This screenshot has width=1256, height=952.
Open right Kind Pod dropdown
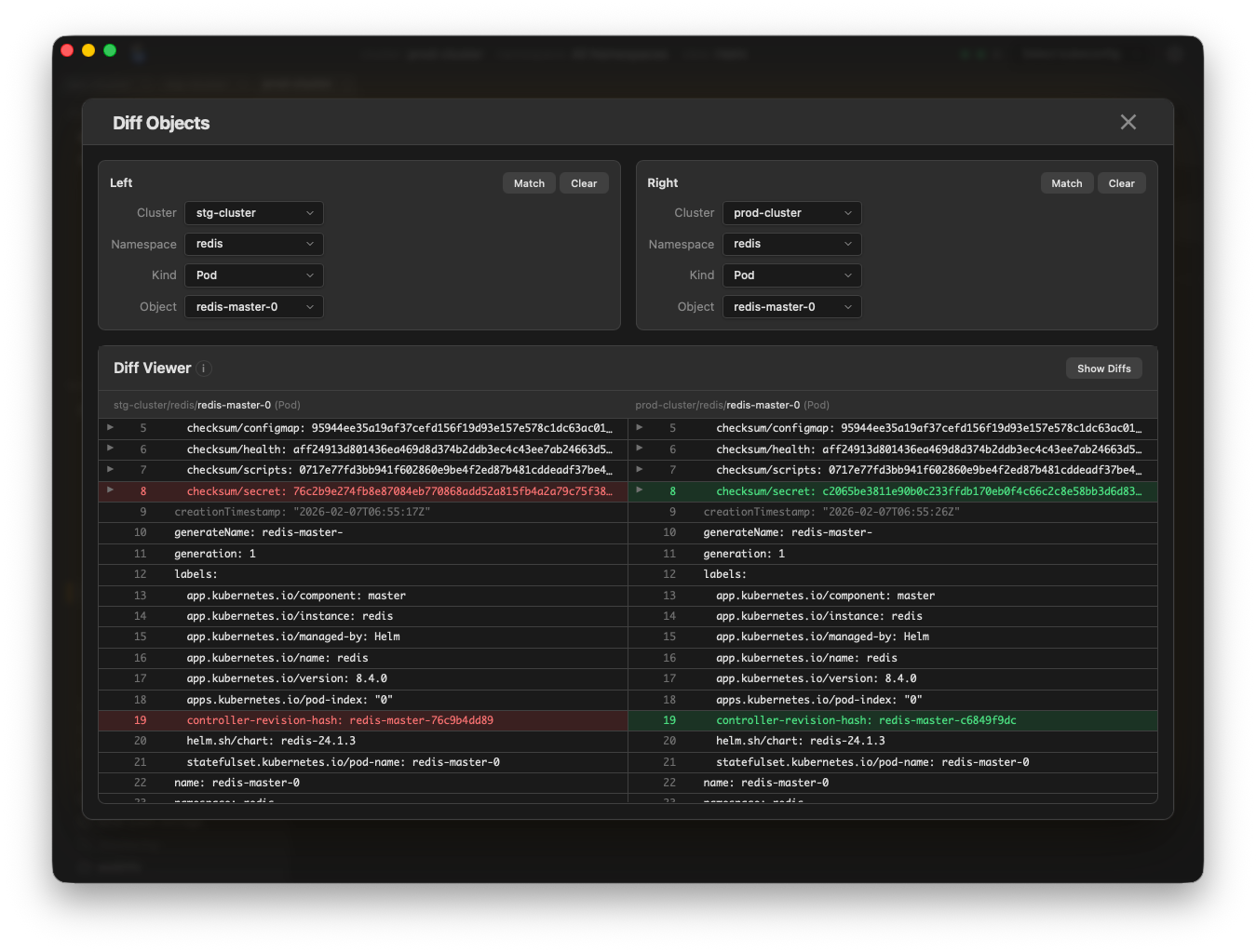click(x=791, y=275)
